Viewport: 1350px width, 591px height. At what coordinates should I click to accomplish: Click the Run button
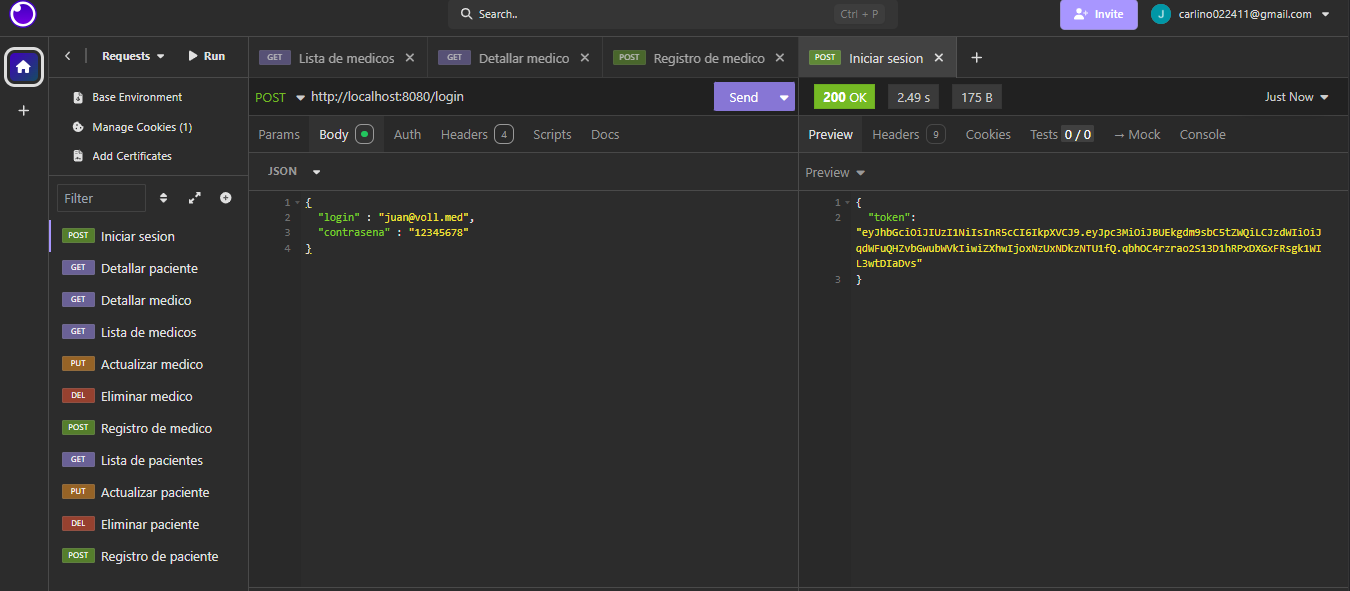(207, 56)
